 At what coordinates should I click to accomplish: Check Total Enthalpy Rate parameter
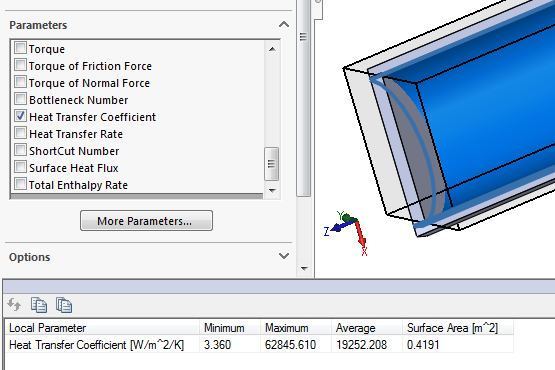point(21,184)
